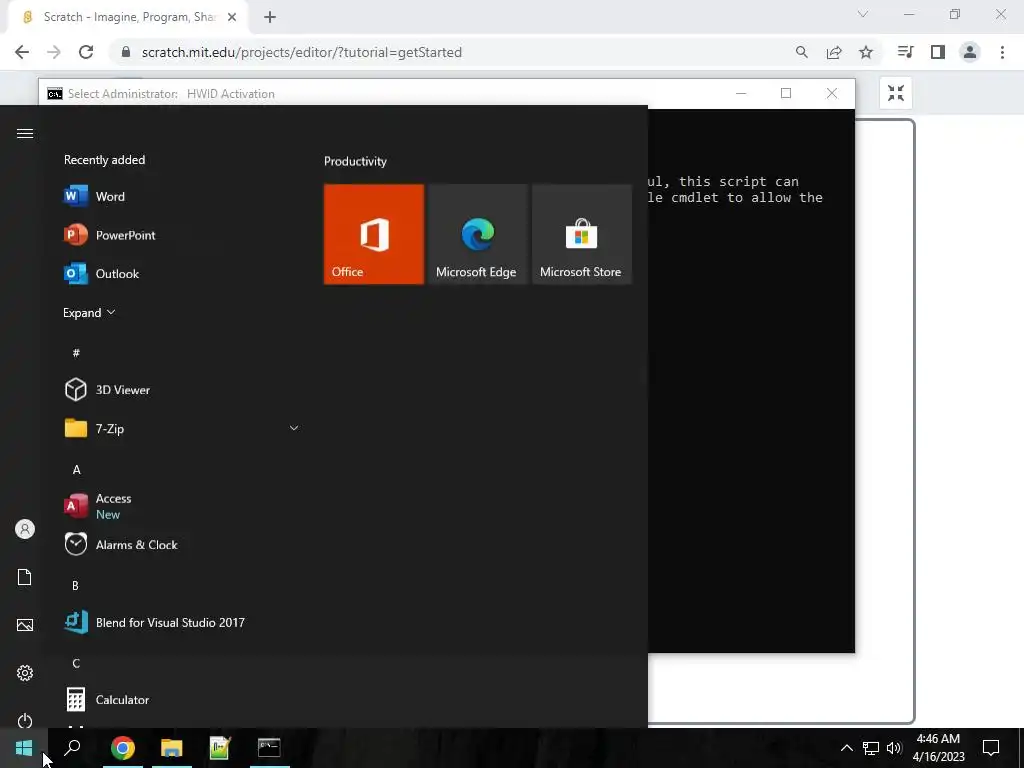Reload the Scratch page
The image size is (1024, 768).
click(86, 52)
